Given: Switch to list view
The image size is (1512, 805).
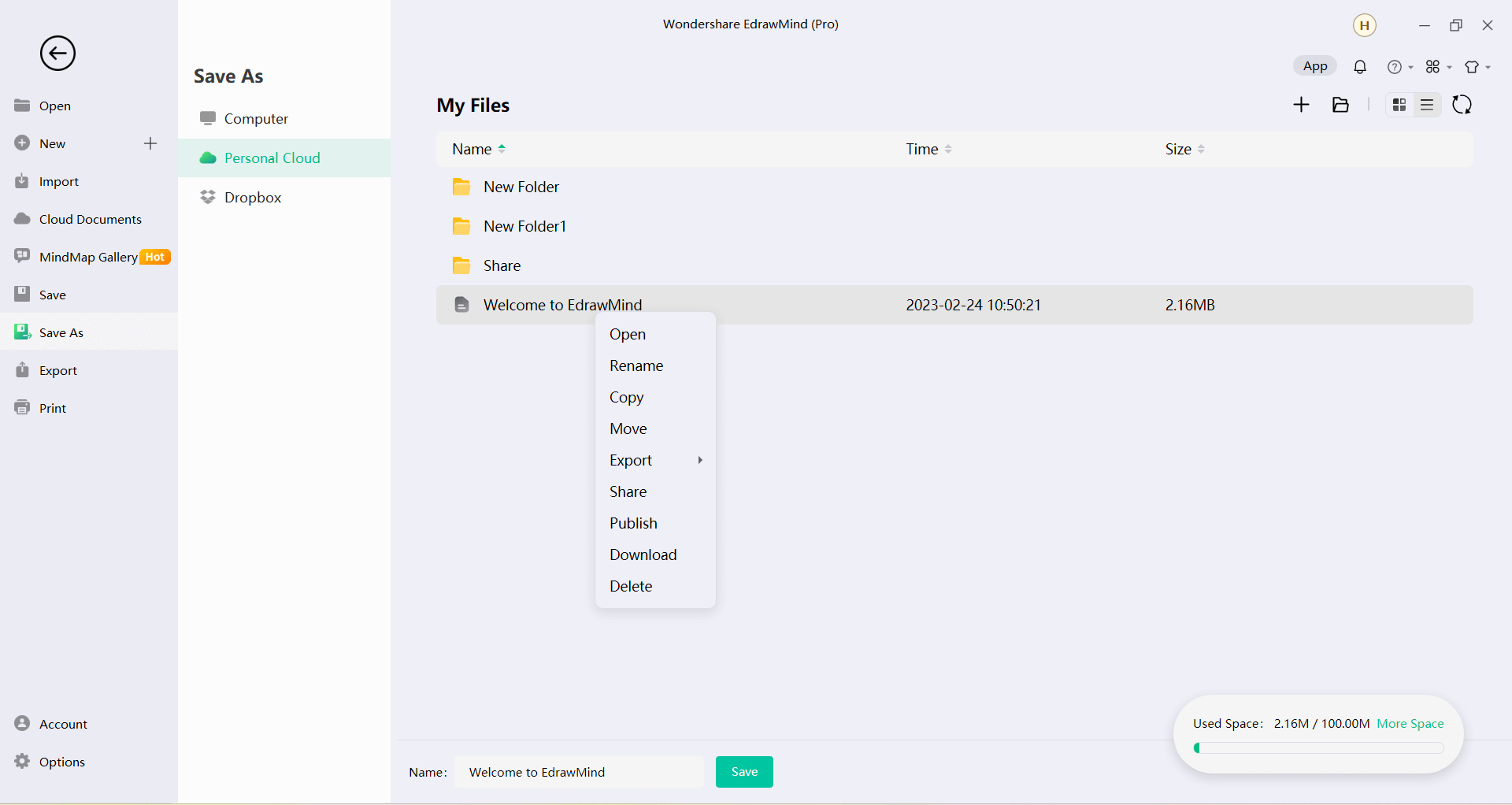Looking at the screenshot, I should click(1427, 105).
